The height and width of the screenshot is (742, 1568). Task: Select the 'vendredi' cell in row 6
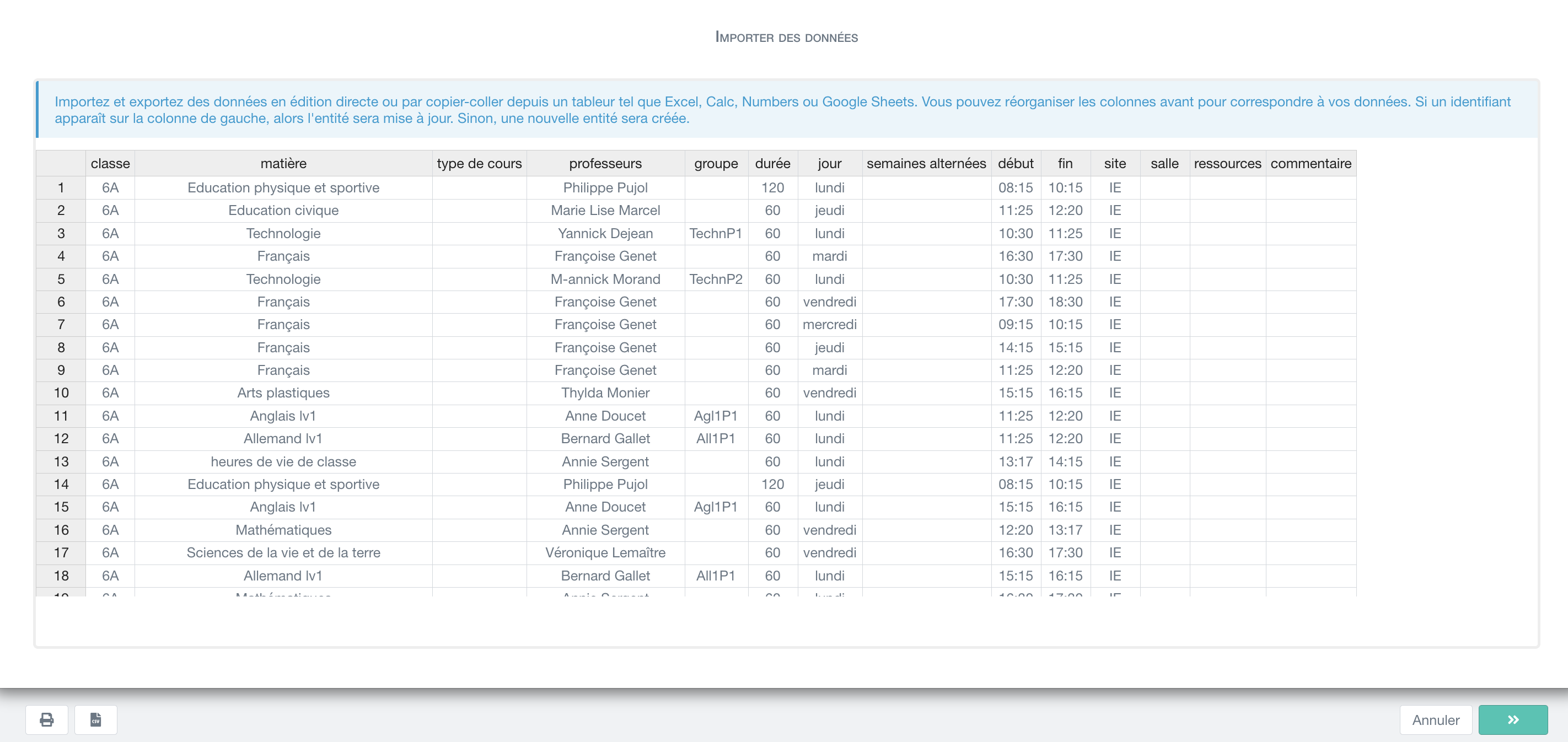829,302
